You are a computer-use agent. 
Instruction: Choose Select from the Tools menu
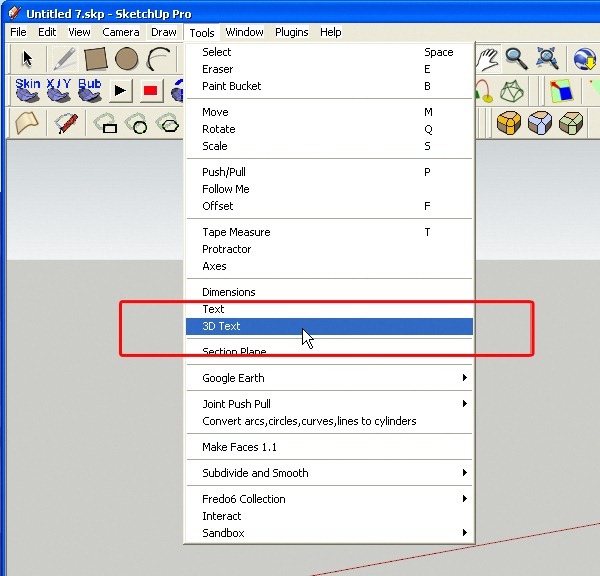coord(329,52)
